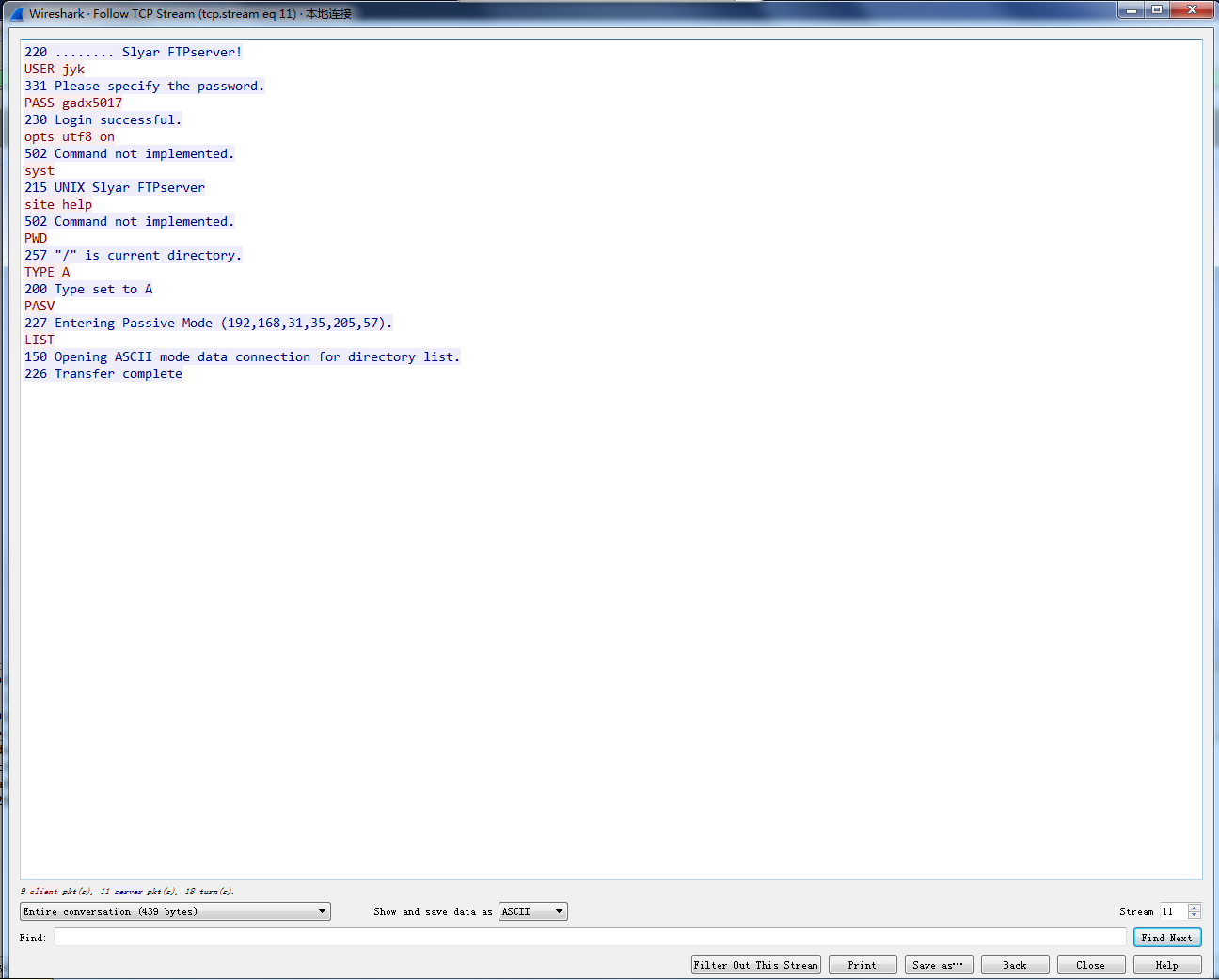1219x980 pixels.
Task: Click Filter Out This Stream button
Action: click(x=756, y=965)
